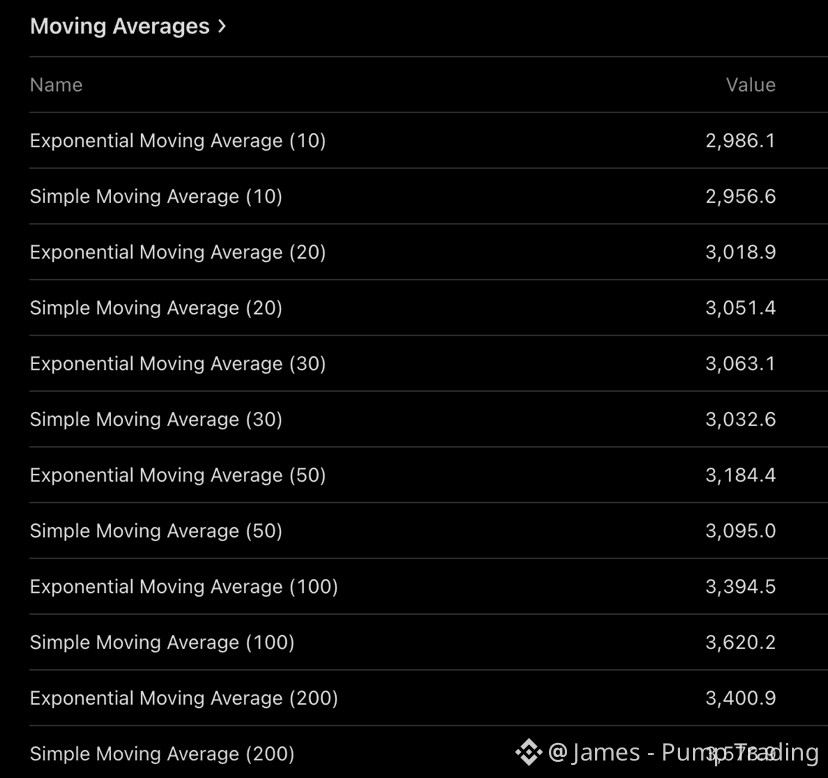Select the Simple Moving Average (30) row
828x778 pixels.
point(156,420)
